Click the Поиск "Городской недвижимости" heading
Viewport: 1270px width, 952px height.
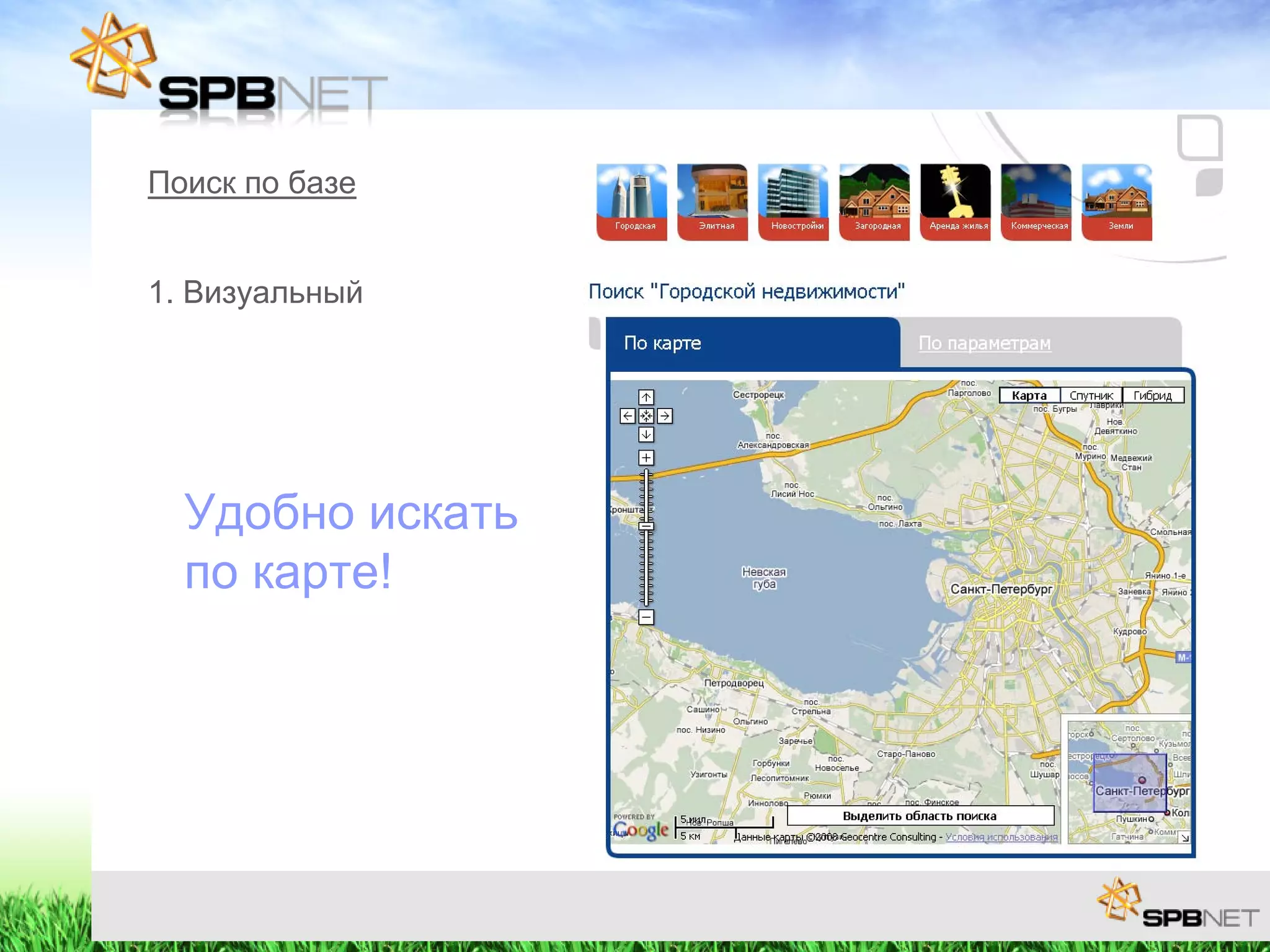(747, 291)
